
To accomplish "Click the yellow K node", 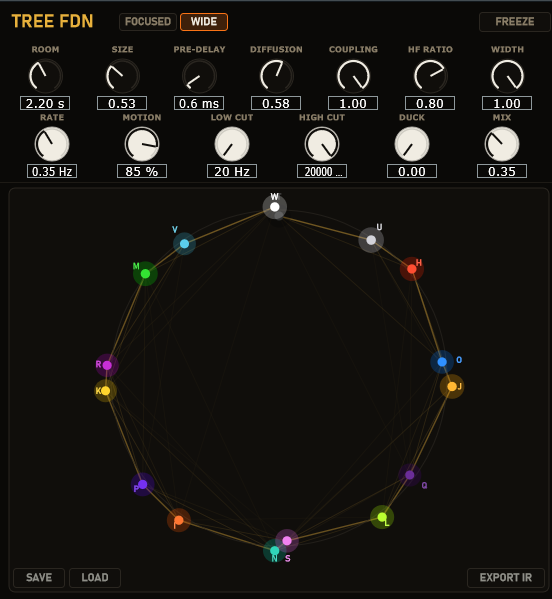I will click(x=105, y=391).
